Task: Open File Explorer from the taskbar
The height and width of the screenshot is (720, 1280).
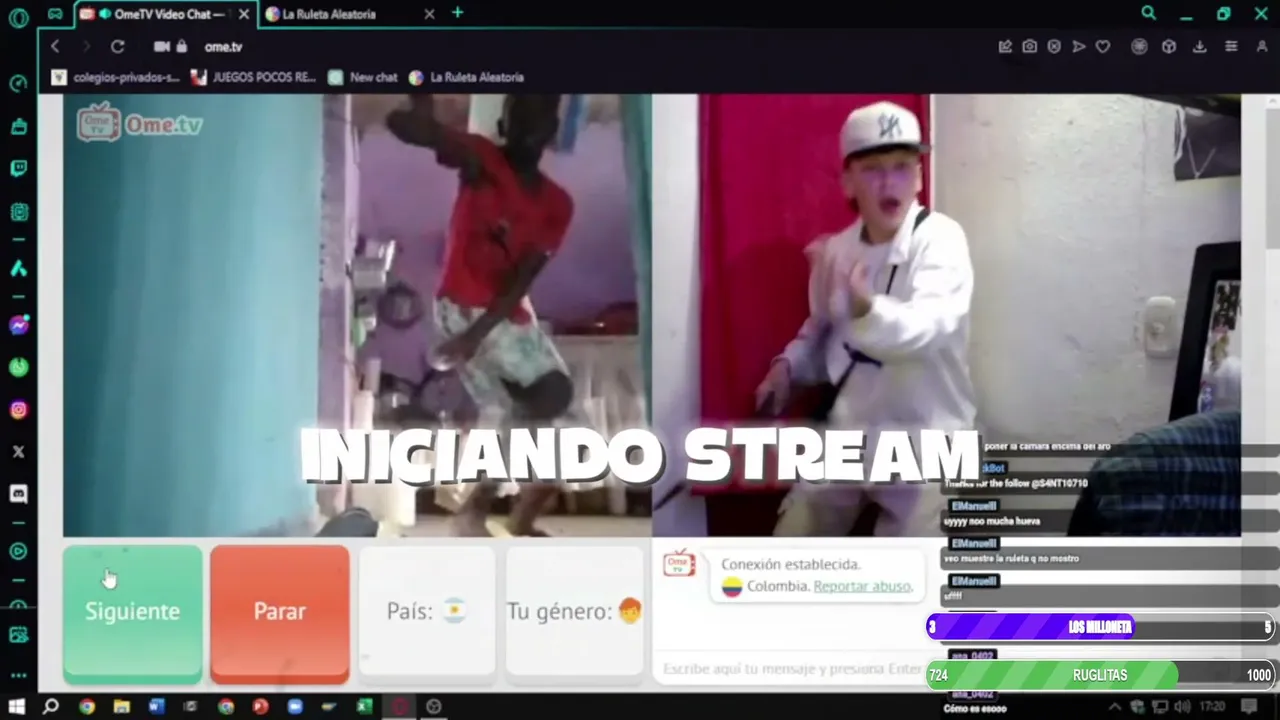Action: tap(121, 707)
